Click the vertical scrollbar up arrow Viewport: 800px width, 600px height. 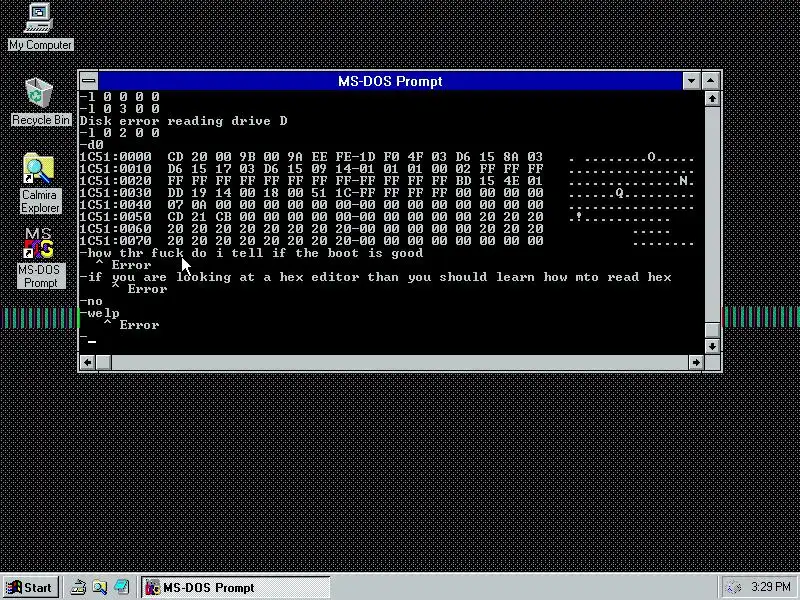point(712,98)
